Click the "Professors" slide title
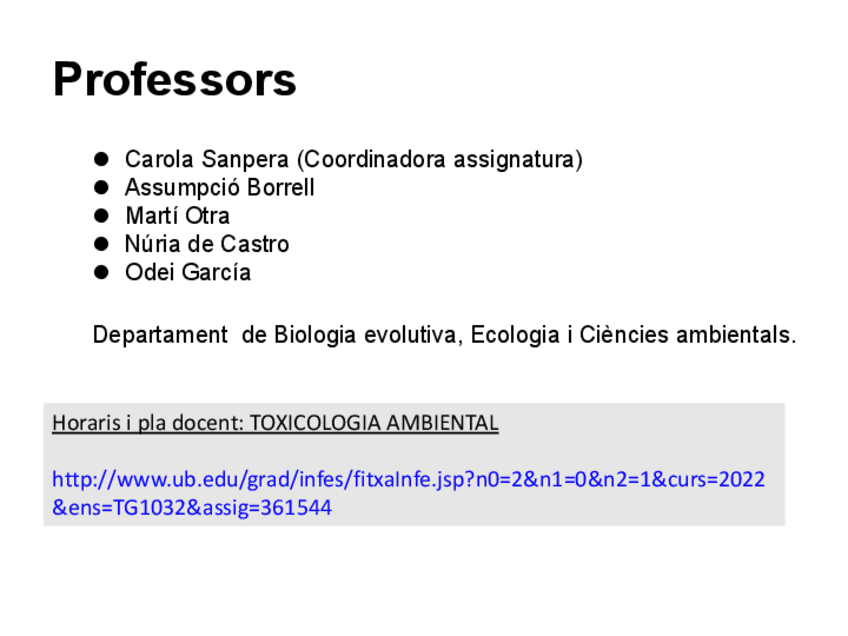This screenshot has height=636, width=848. point(174,80)
